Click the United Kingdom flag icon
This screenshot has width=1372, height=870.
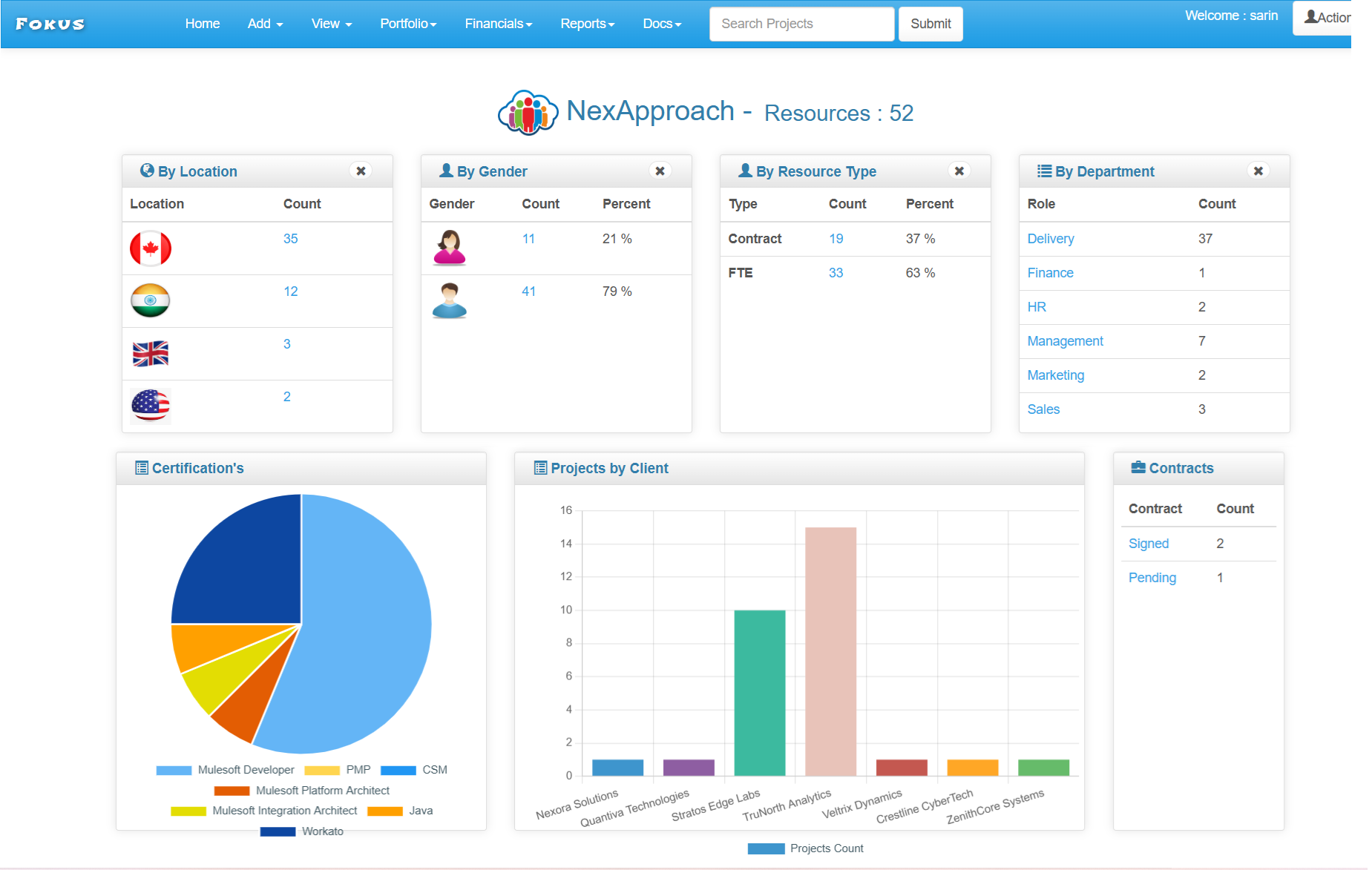pyautogui.click(x=151, y=354)
